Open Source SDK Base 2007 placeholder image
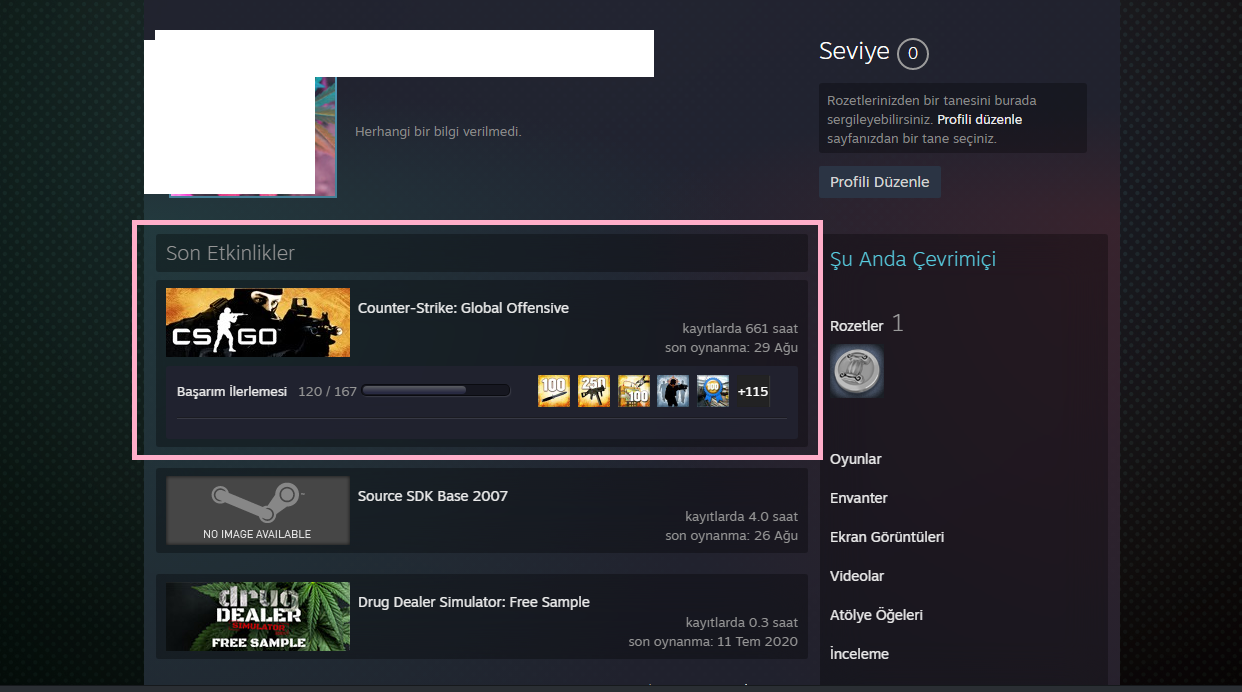This screenshot has height=692, width=1242. click(258, 510)
